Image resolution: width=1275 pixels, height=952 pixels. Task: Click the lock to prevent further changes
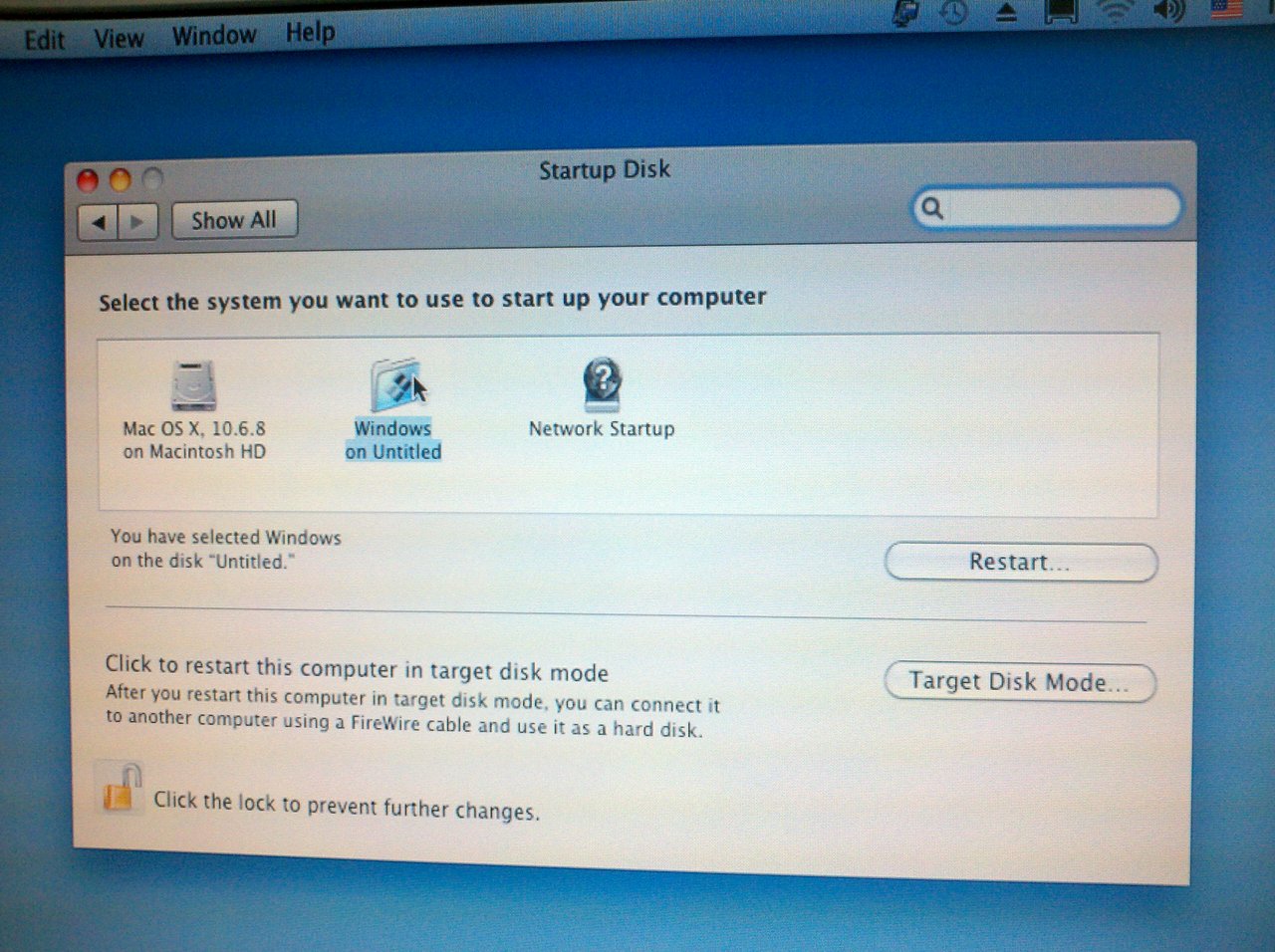[x=121, y=789]
